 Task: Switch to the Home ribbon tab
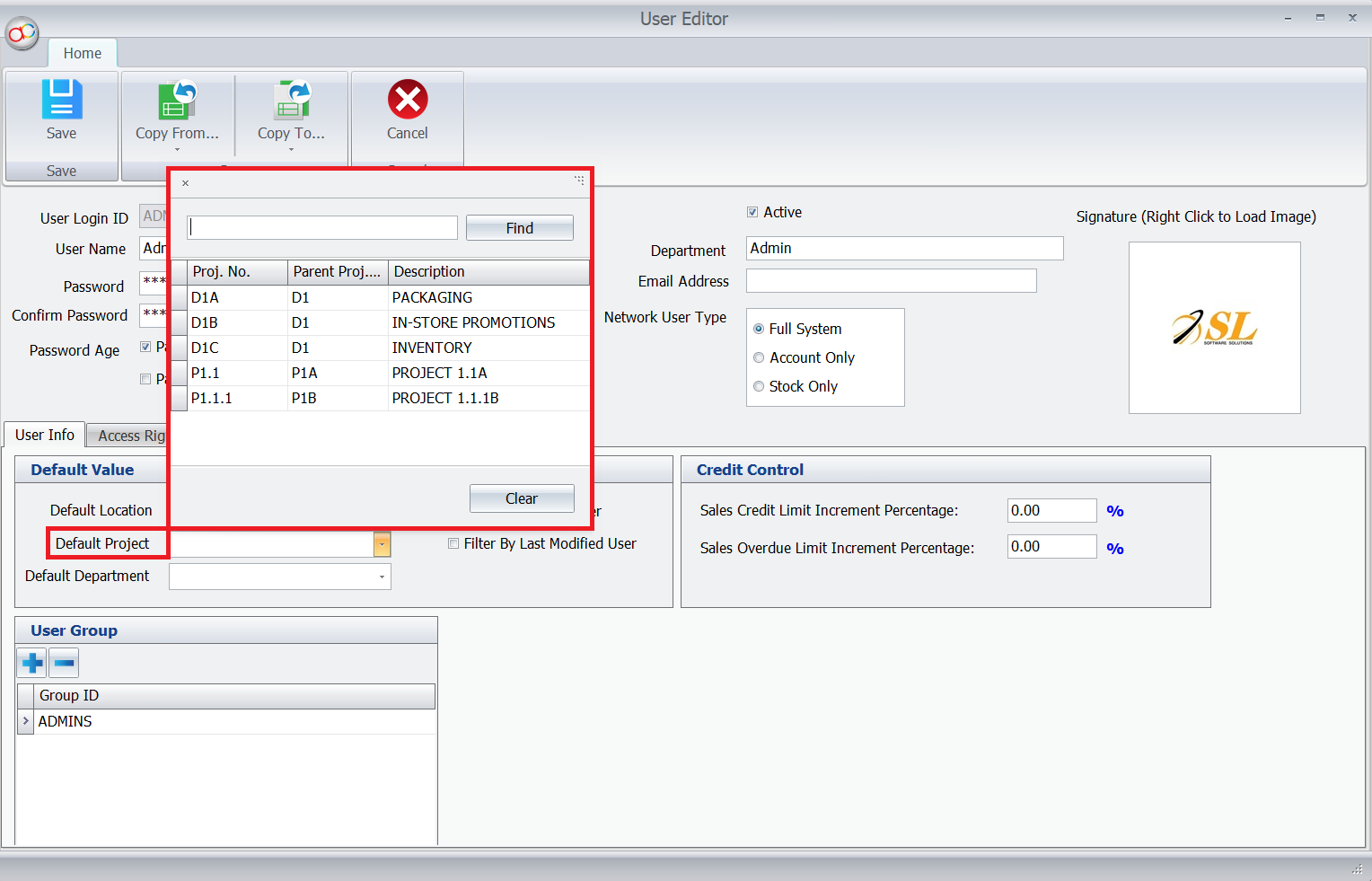pyautogui.click(x=82, y=54)
